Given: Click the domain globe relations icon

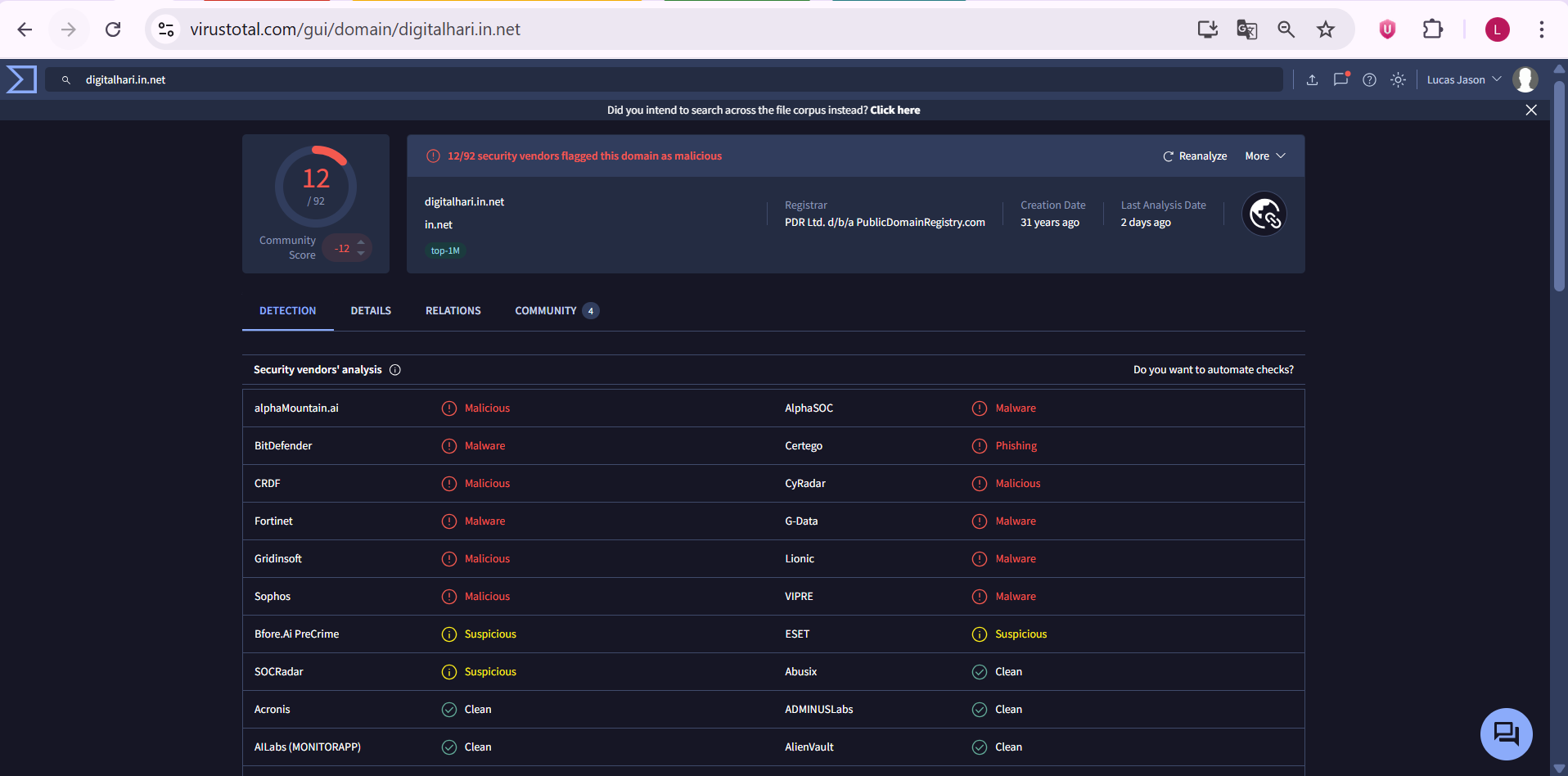Looking at the screenshot, I should click(x=1264, y=214).
